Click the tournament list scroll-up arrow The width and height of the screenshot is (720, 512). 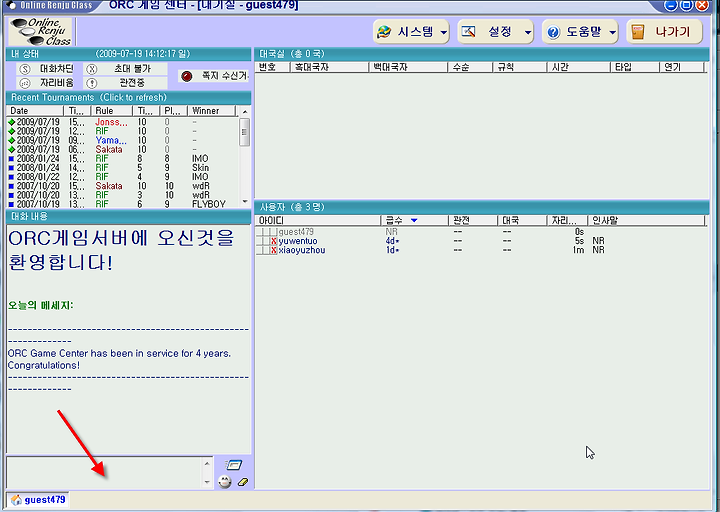245,112
